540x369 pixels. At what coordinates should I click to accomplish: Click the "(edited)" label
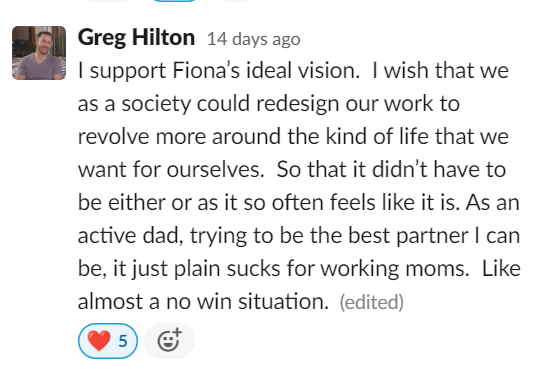(x=372, y=302)
